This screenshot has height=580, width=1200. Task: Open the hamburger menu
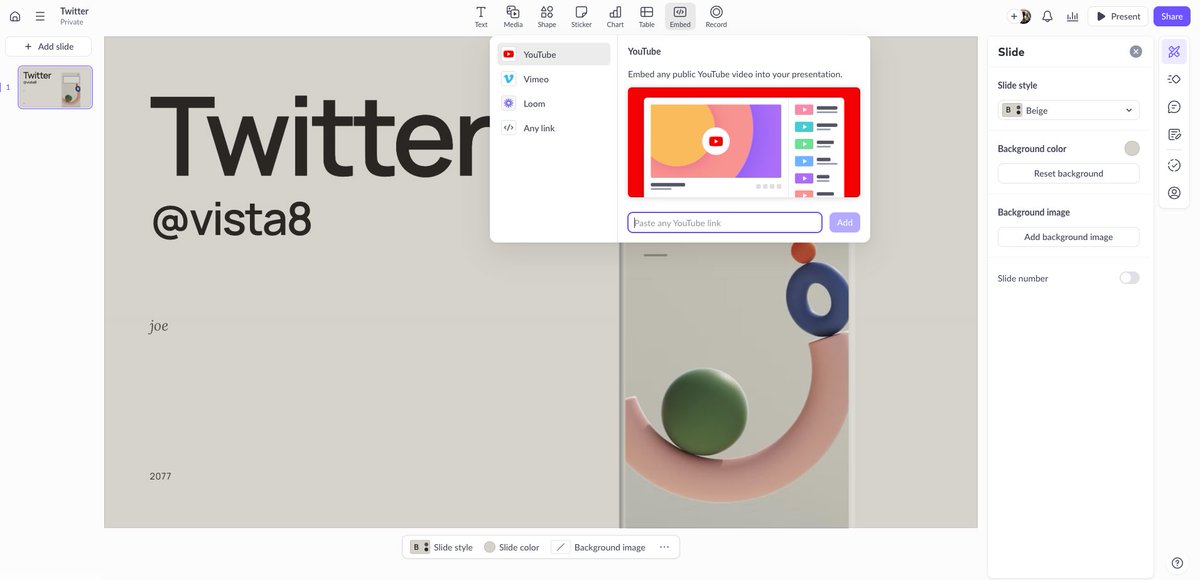point(40,16)
